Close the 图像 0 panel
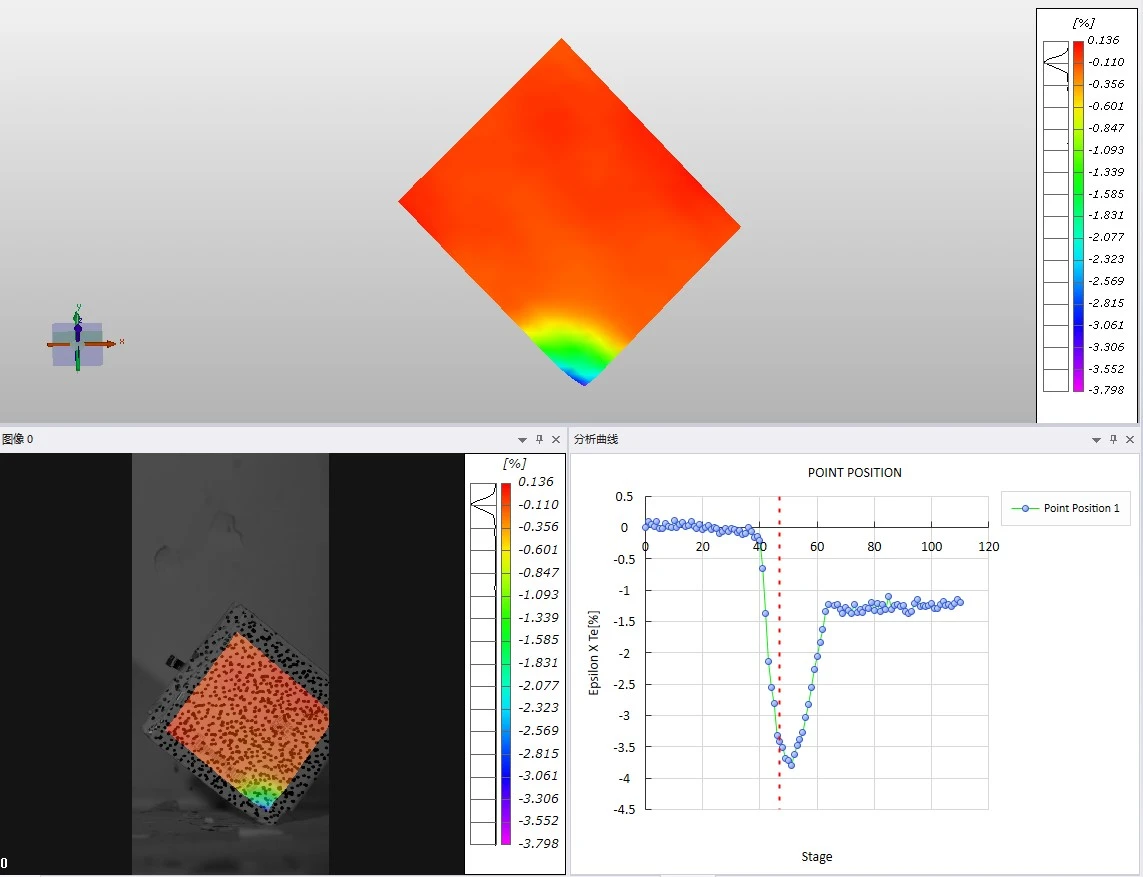Viewport: 1143px width, 877px height. (557, 440)
